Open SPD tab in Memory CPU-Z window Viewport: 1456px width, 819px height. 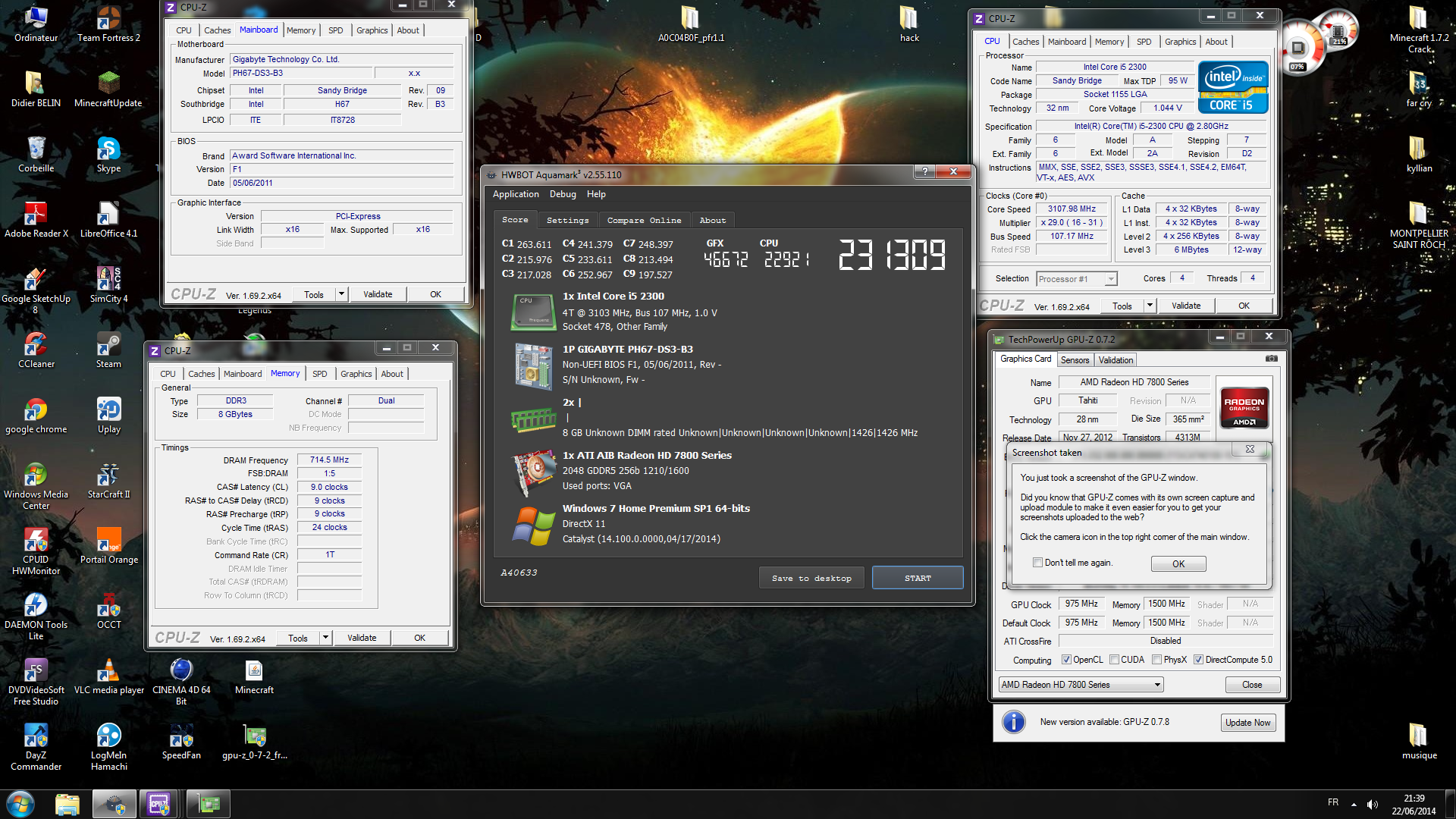(320, 374)
